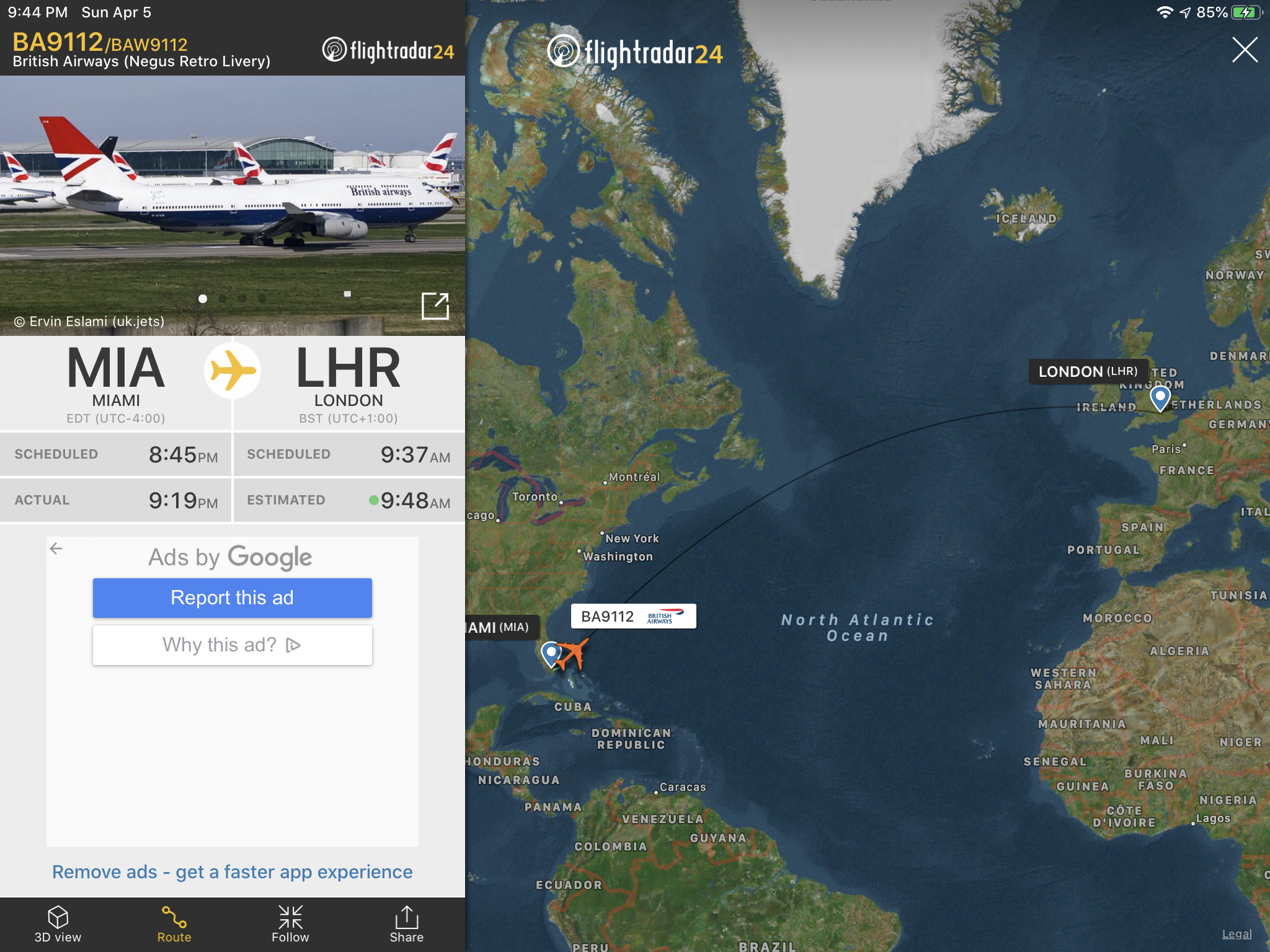Toggle the Route display
1270x952 pixels.
coord(174,924)
